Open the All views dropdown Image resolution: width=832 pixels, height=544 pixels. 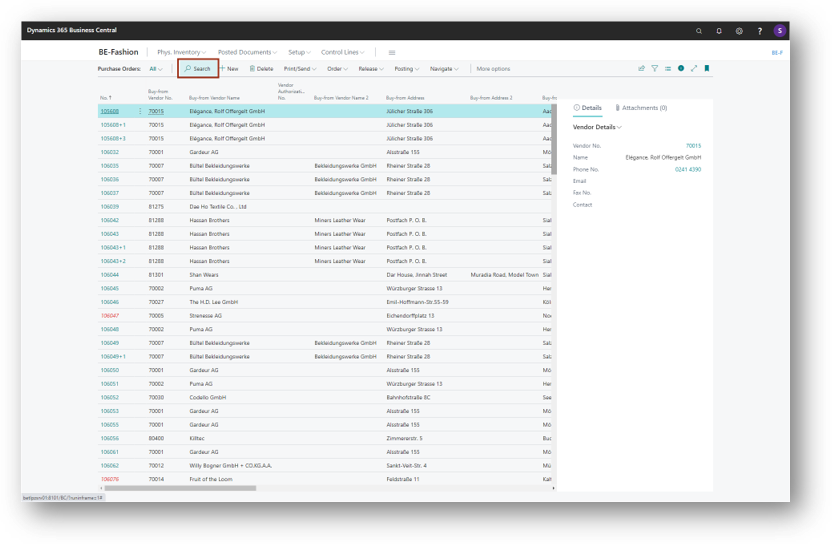pos(156,68)
